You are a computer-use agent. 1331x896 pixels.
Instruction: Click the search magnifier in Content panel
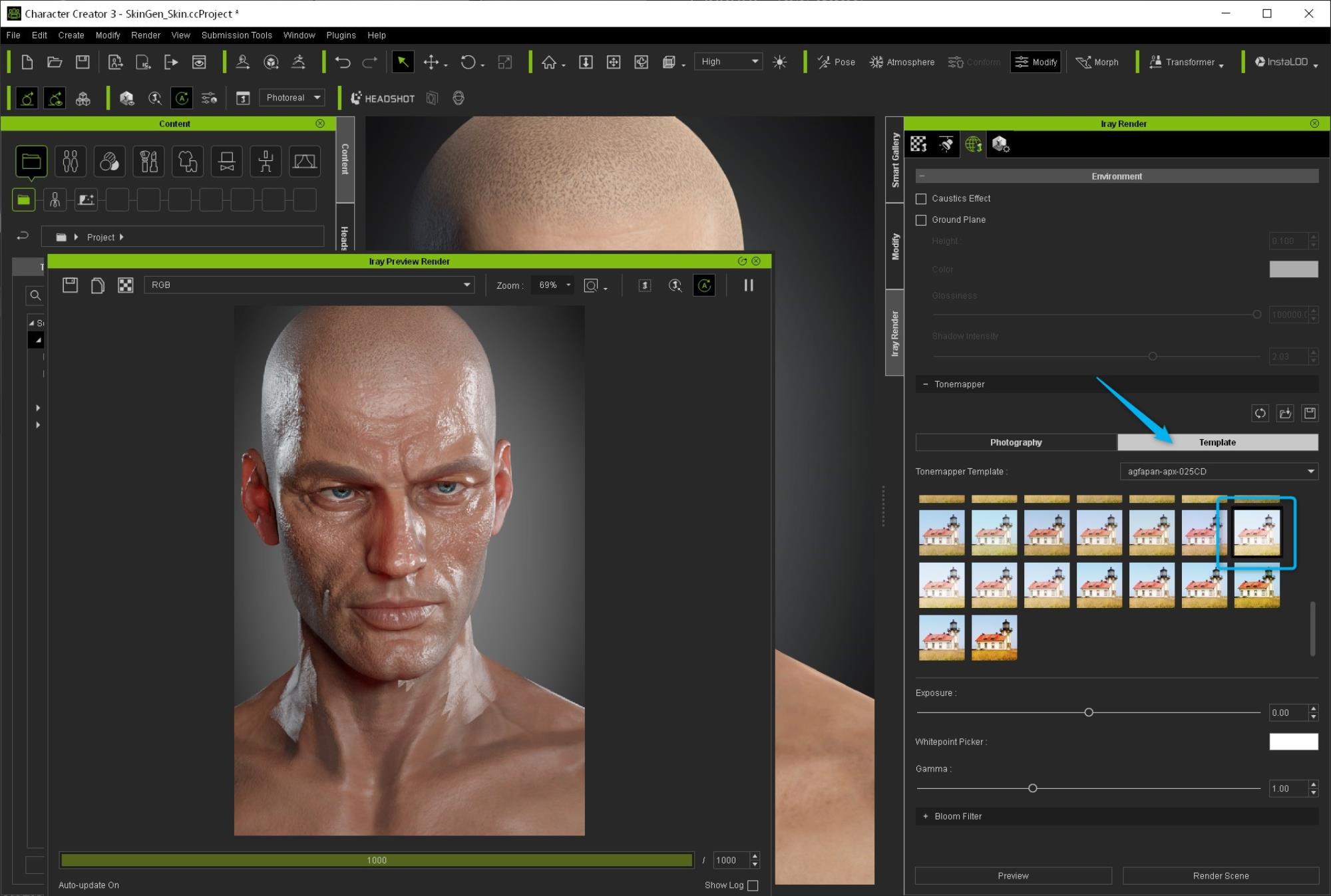pyautogui.click(x=36, y=295)
